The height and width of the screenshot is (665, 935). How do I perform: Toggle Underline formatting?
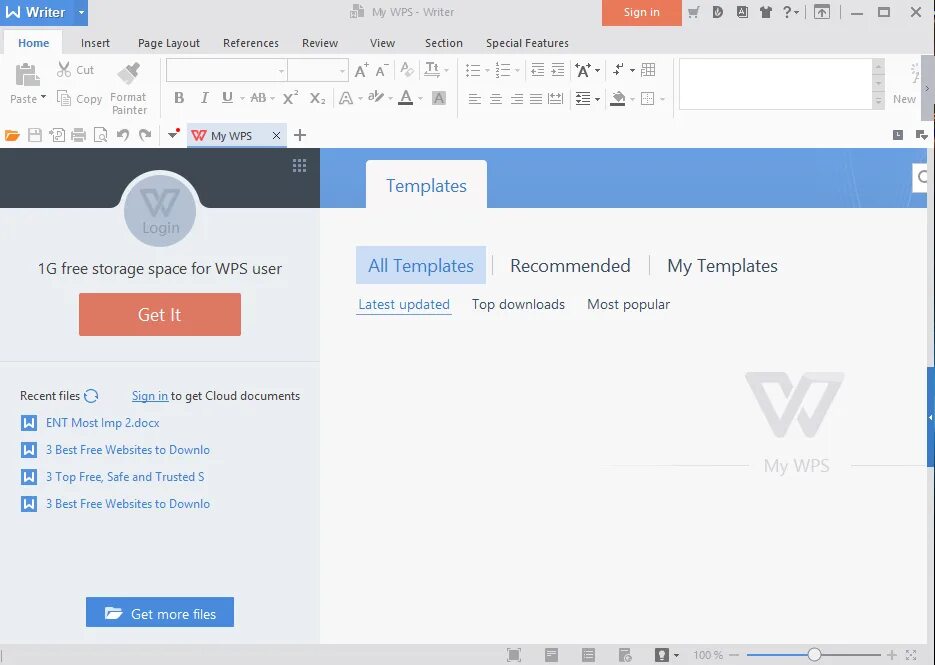pyautogui.click(x=227, y=98)
